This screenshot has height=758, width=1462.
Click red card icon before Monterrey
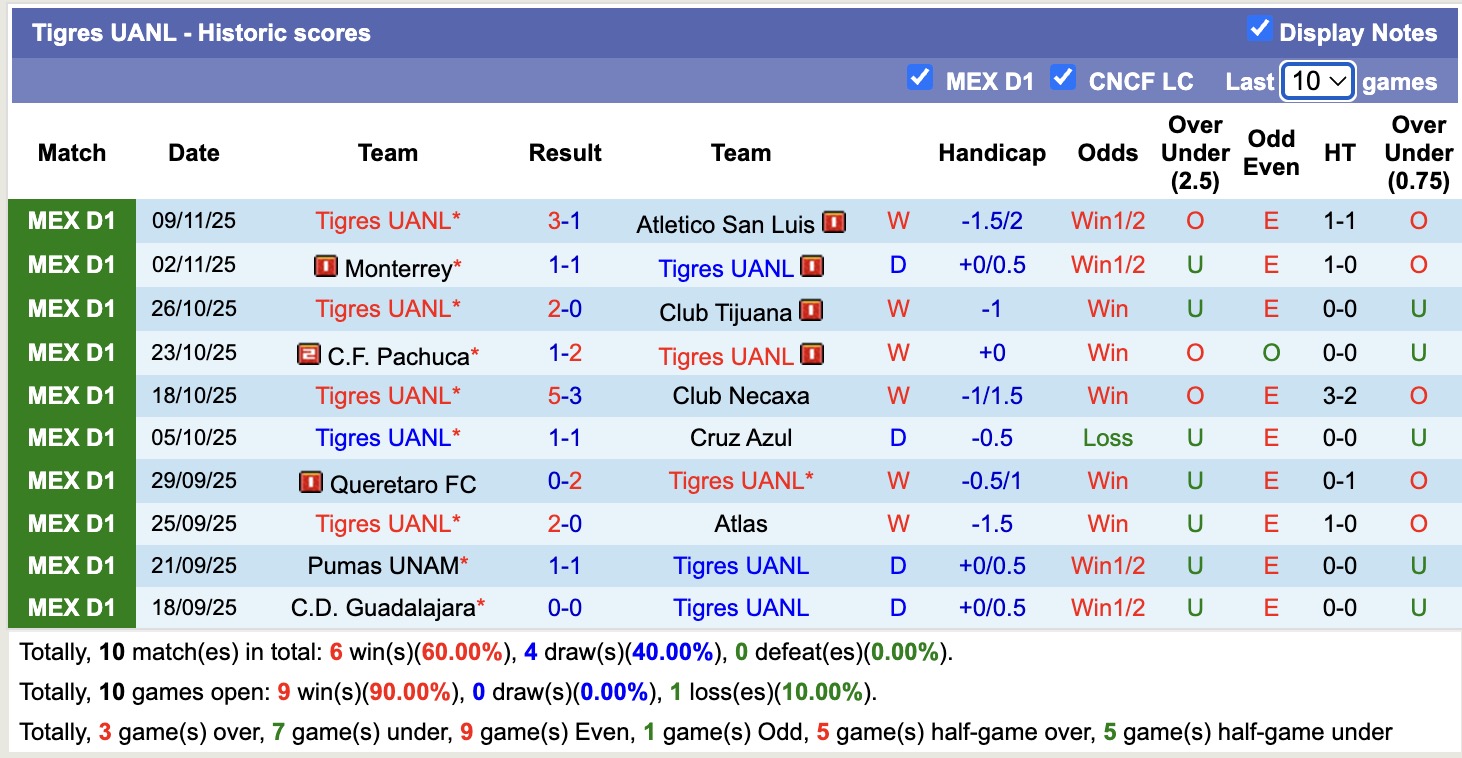[x=325, y=267]
